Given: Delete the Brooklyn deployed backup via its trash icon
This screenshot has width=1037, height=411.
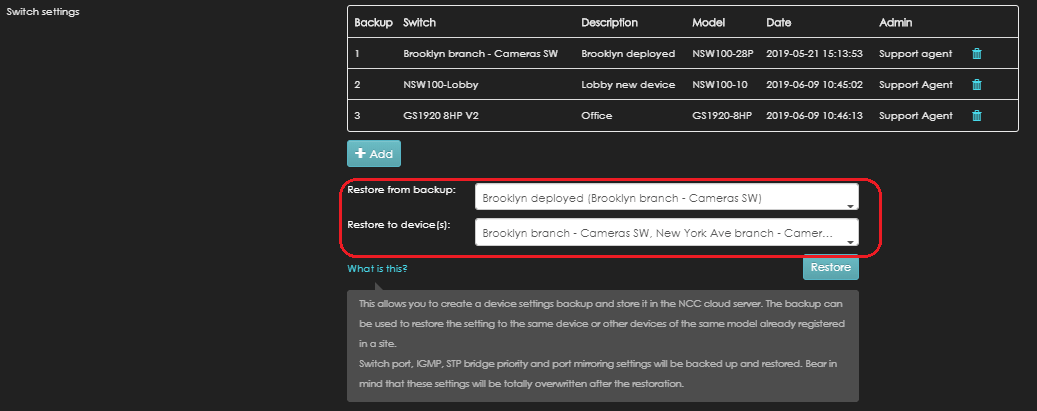Looking at the screenshot, I should (977, 54).
